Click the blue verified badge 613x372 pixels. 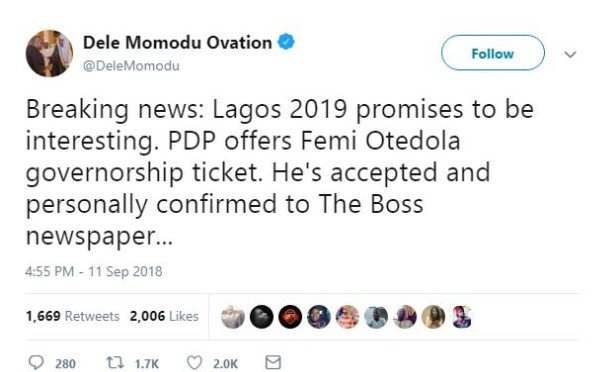click(x=286, y=42)
